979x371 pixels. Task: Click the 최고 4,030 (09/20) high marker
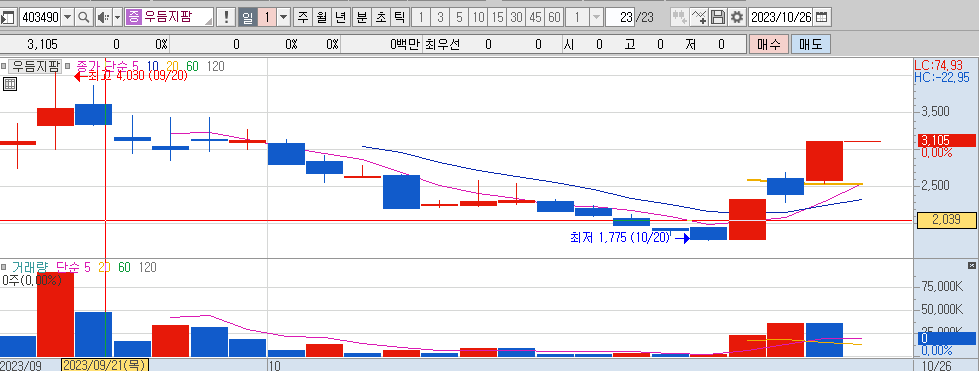click(x=130, y=76)
